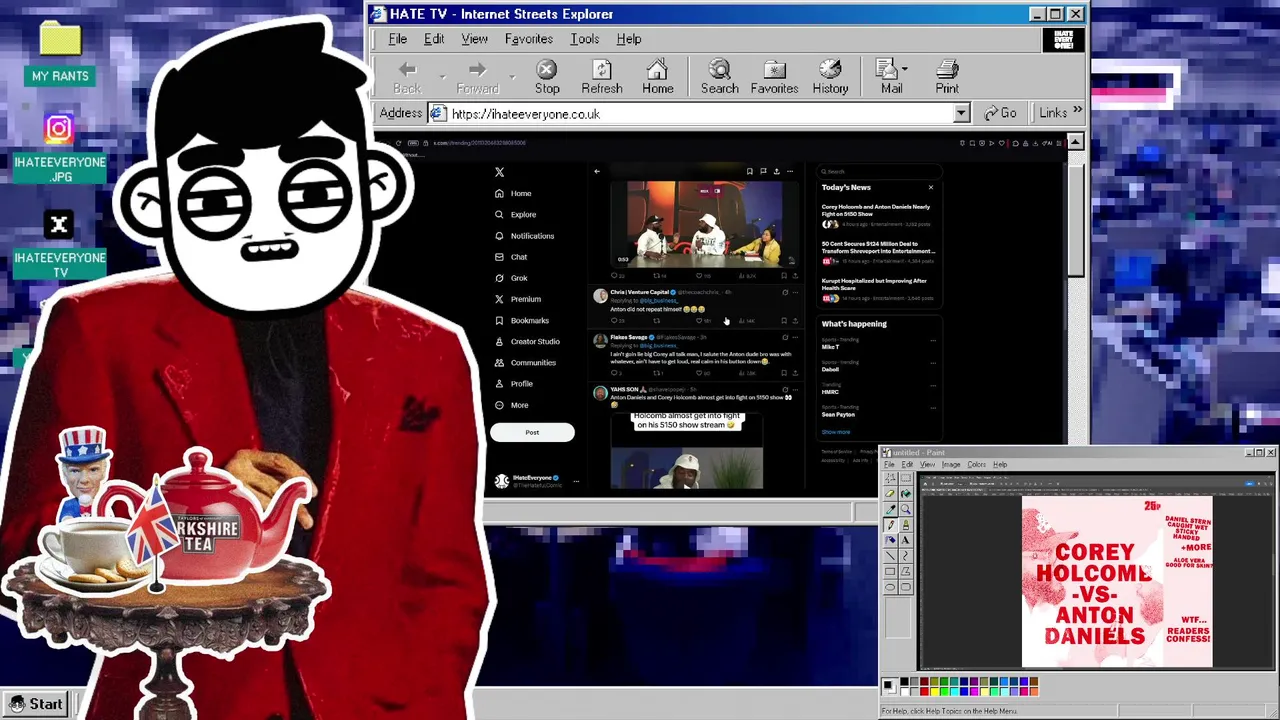
Task: Pick the yellow swatch in Paint palette
Action: tap(934, 691)
